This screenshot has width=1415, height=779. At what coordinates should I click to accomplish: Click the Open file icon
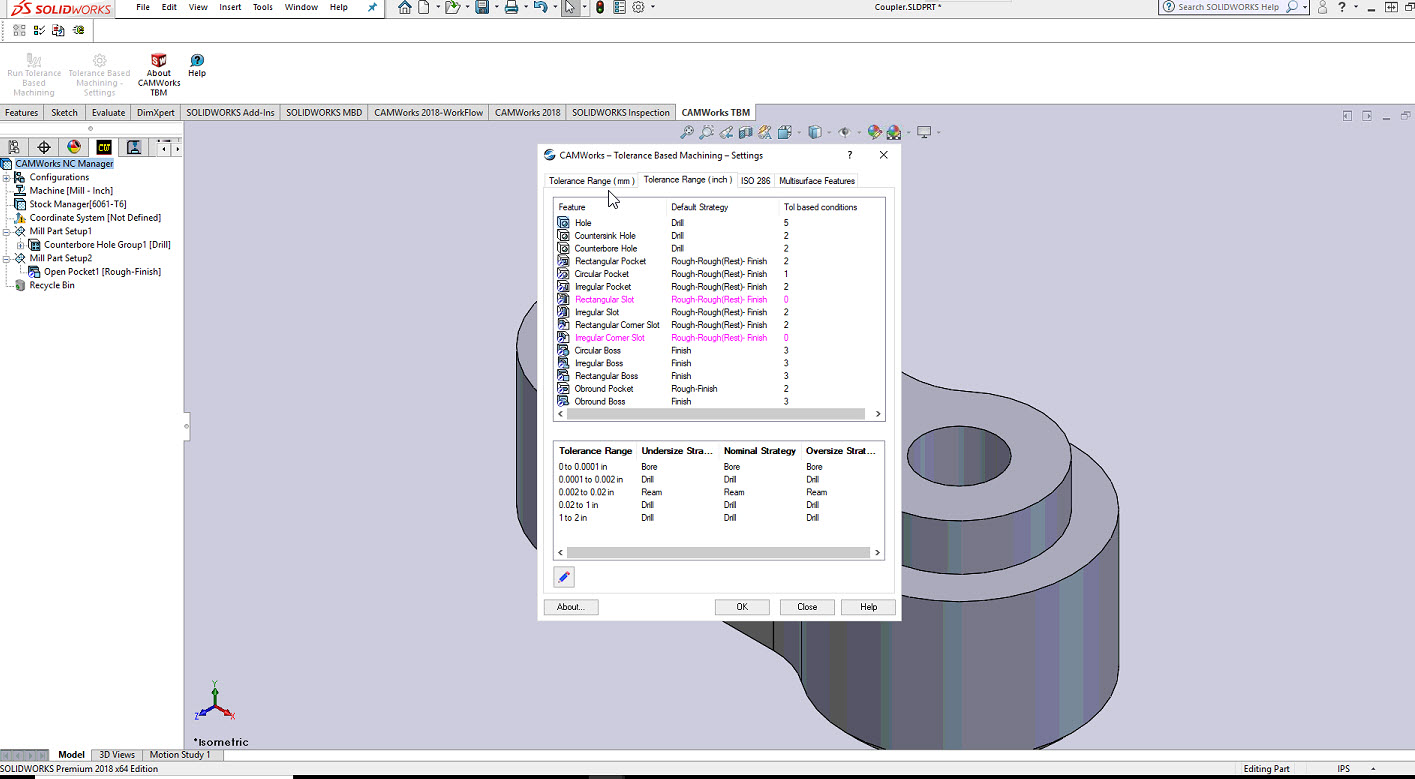coord(452,7)
